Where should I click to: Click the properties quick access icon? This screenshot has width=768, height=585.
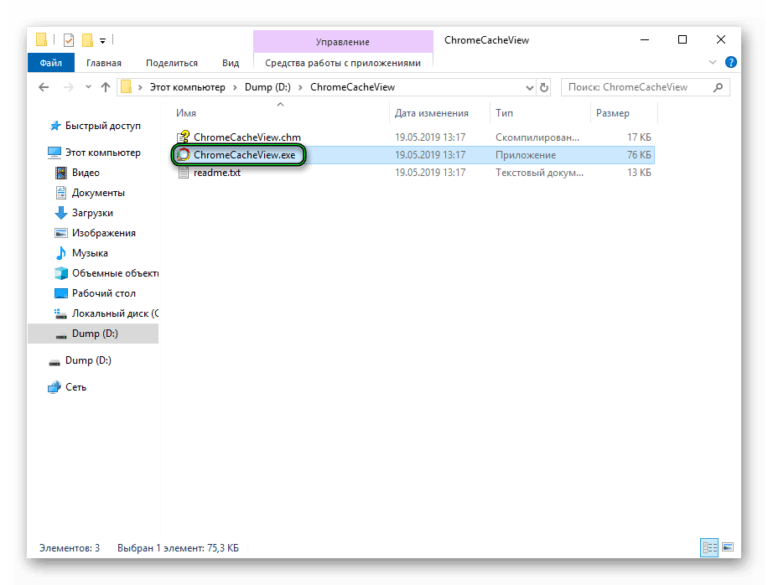tap(69, 40)
